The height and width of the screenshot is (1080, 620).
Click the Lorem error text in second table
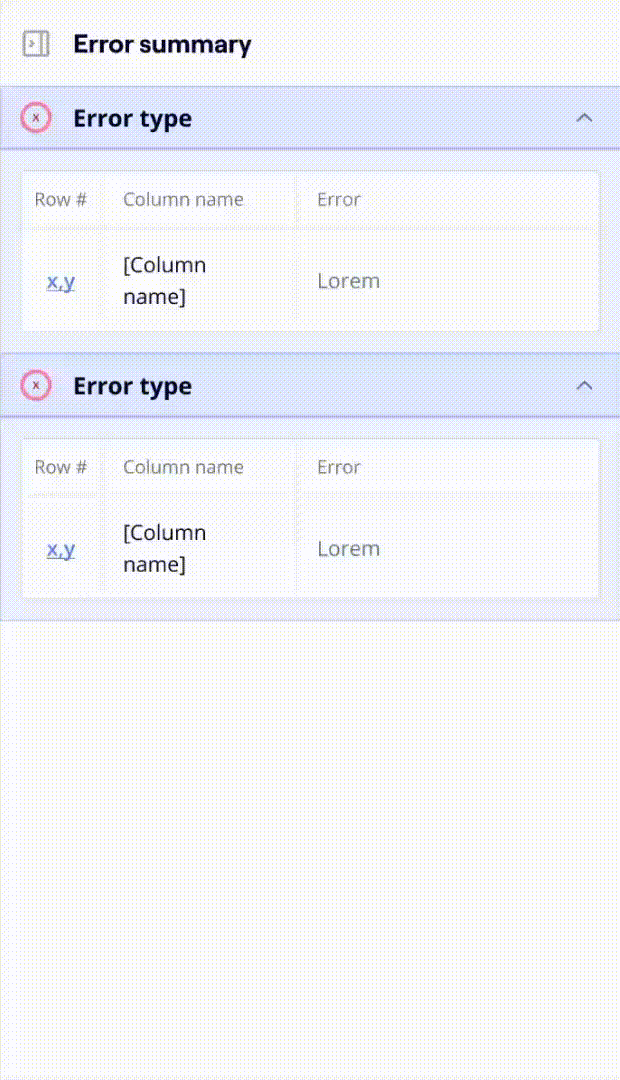(348, 549)
